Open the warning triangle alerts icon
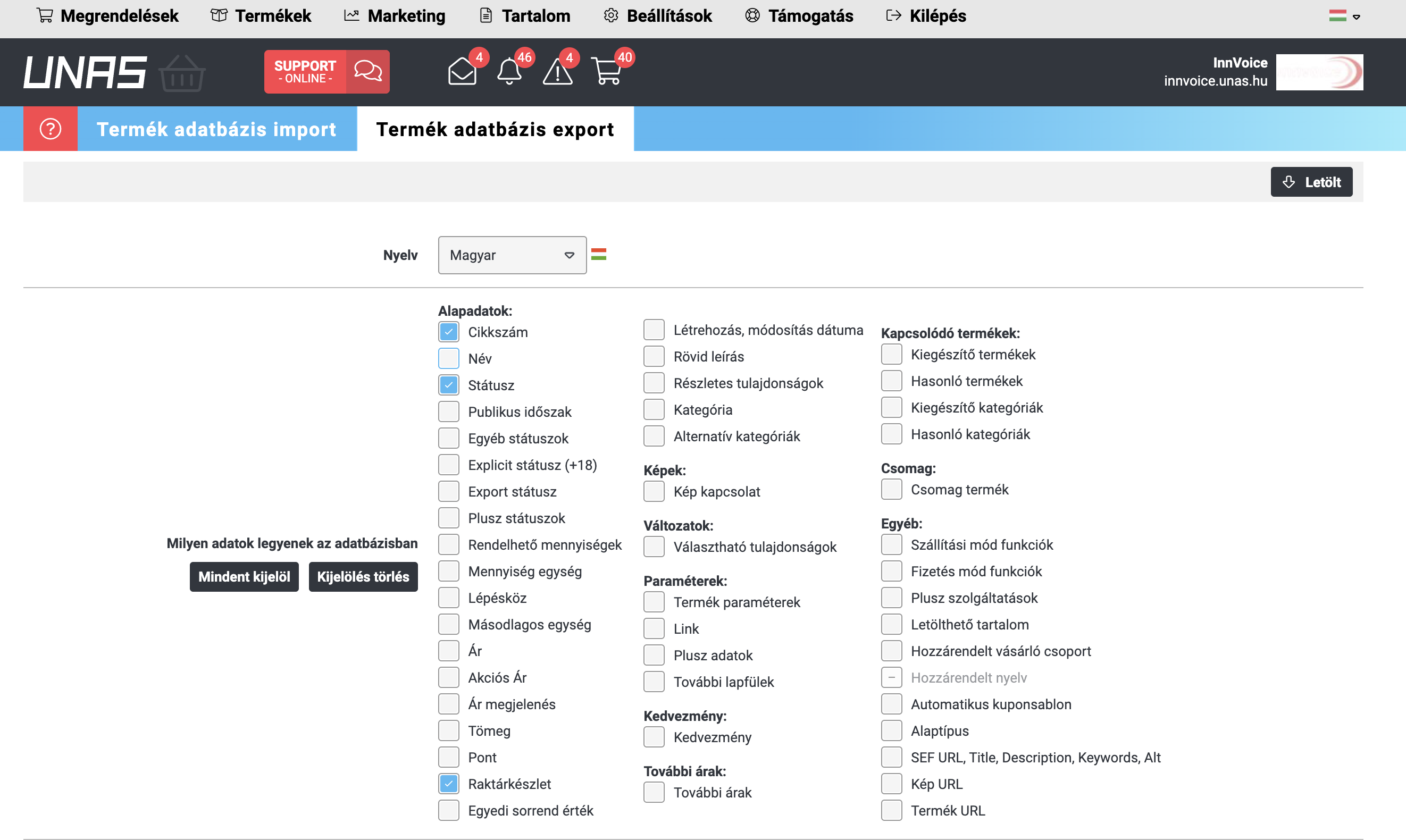This screenshot has width=1406, height=840. [x=557, y=72]
